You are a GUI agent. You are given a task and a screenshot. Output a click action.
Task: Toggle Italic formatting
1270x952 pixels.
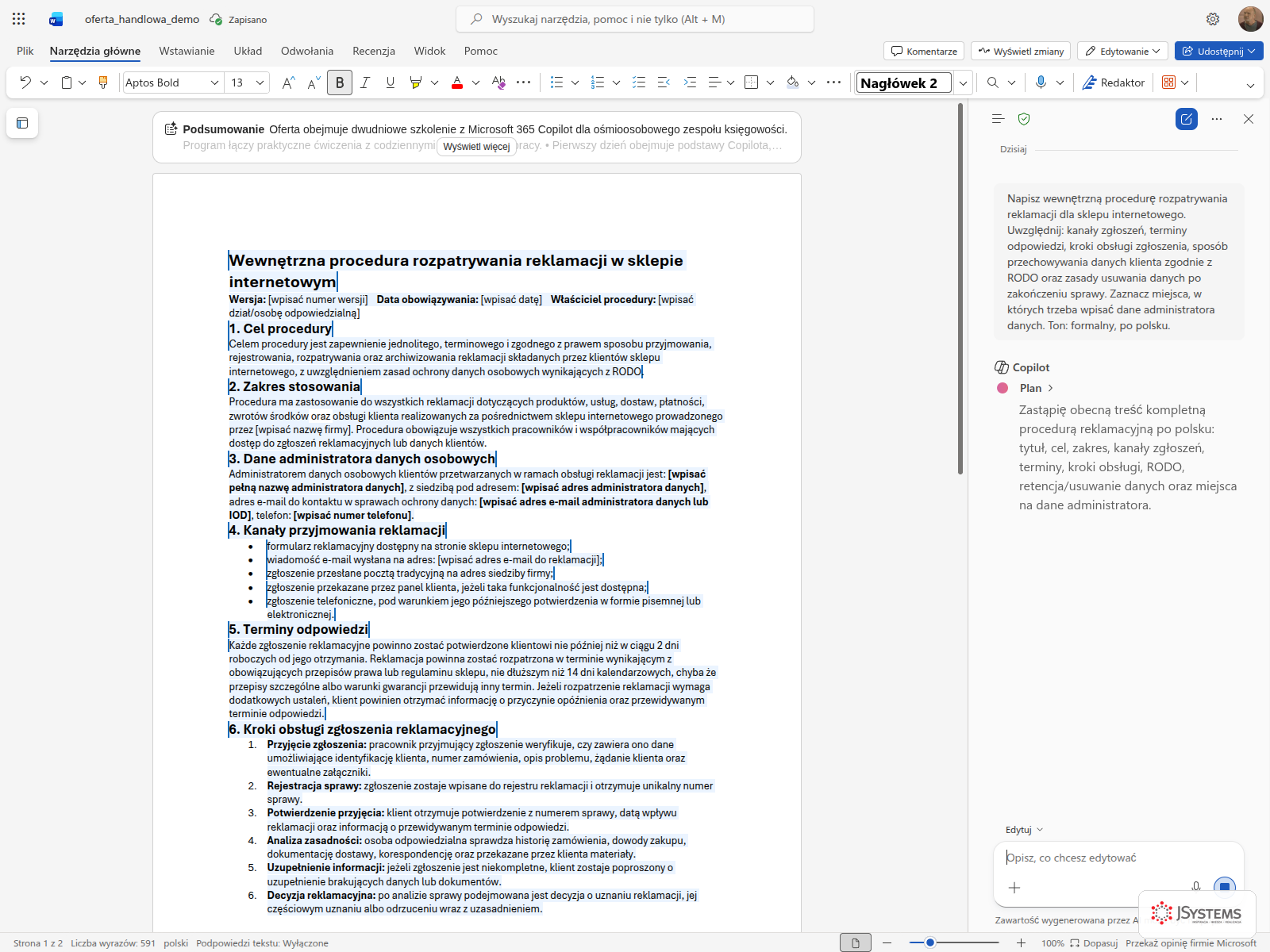coord(365,83)
